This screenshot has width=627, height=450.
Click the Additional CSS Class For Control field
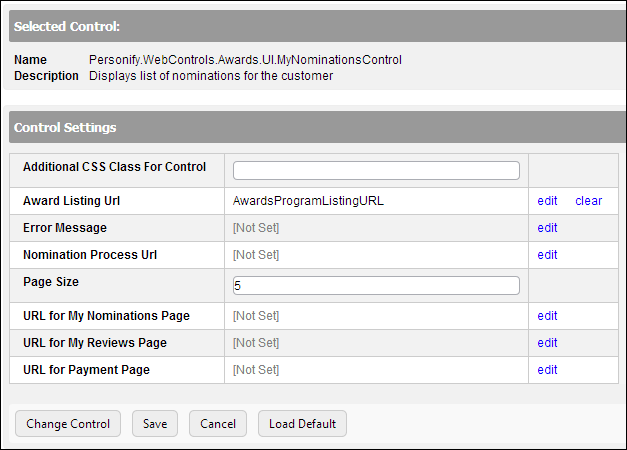pos(376,170)
